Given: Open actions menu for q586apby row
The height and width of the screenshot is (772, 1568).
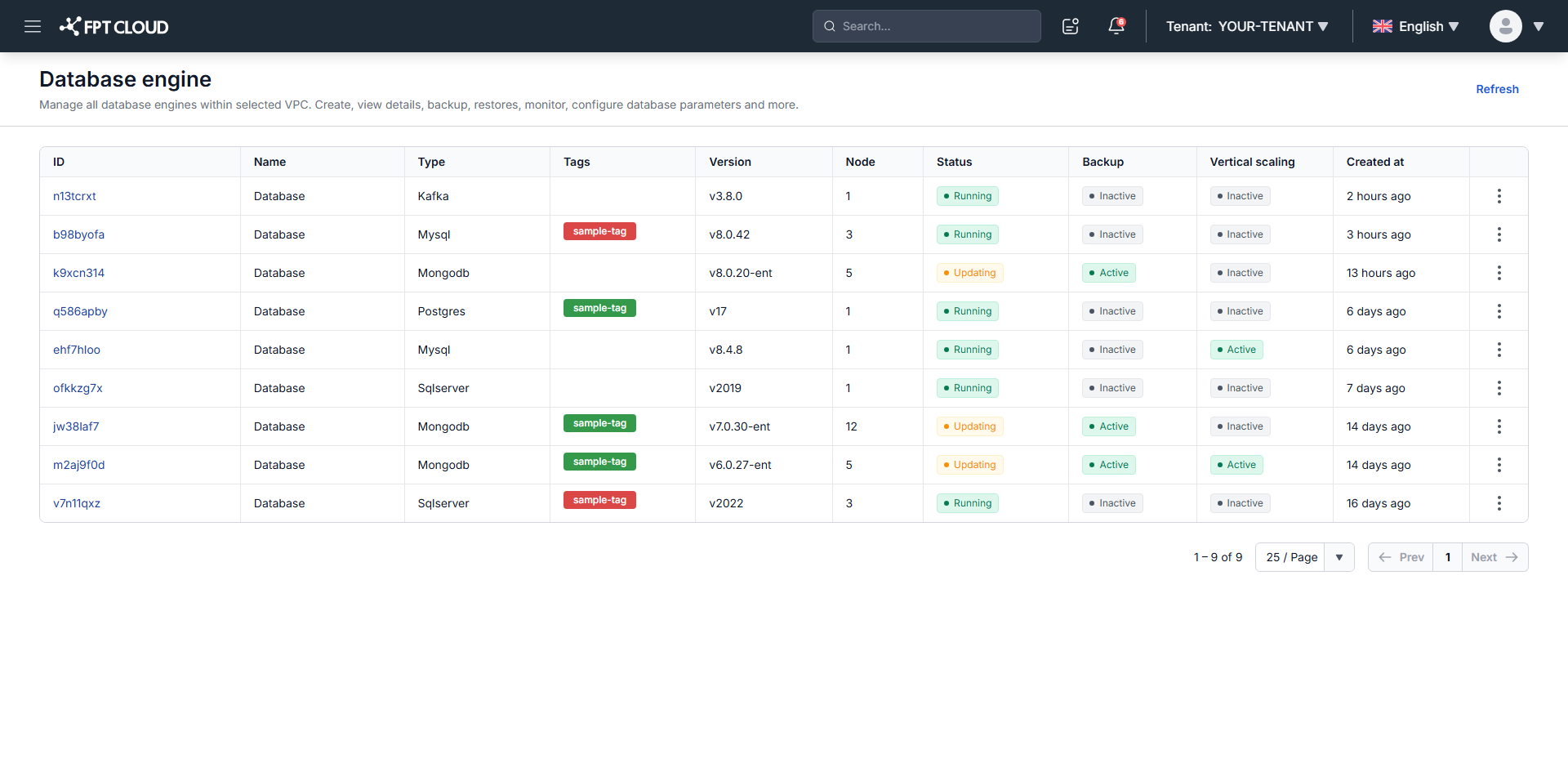Looking at the screenshot, I should pyautogui.click(x=1499, y=311).
